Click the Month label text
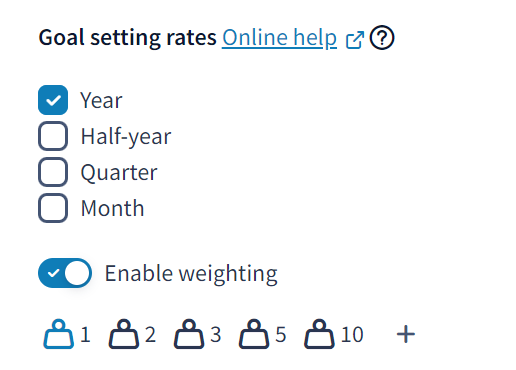The width and height of the screenshot is (516, 370). (x=112, y=208)
